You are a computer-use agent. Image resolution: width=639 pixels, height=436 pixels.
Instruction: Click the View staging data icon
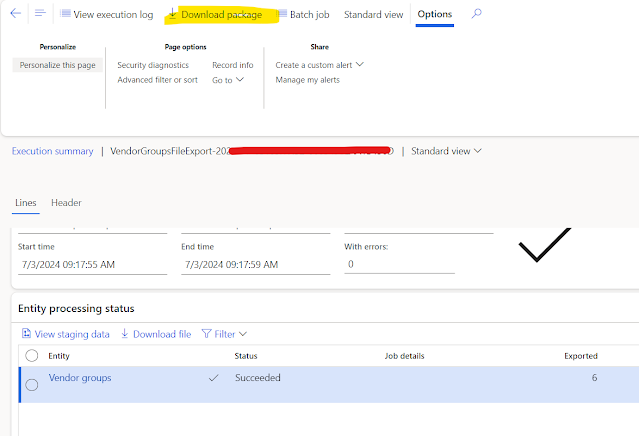26,334
